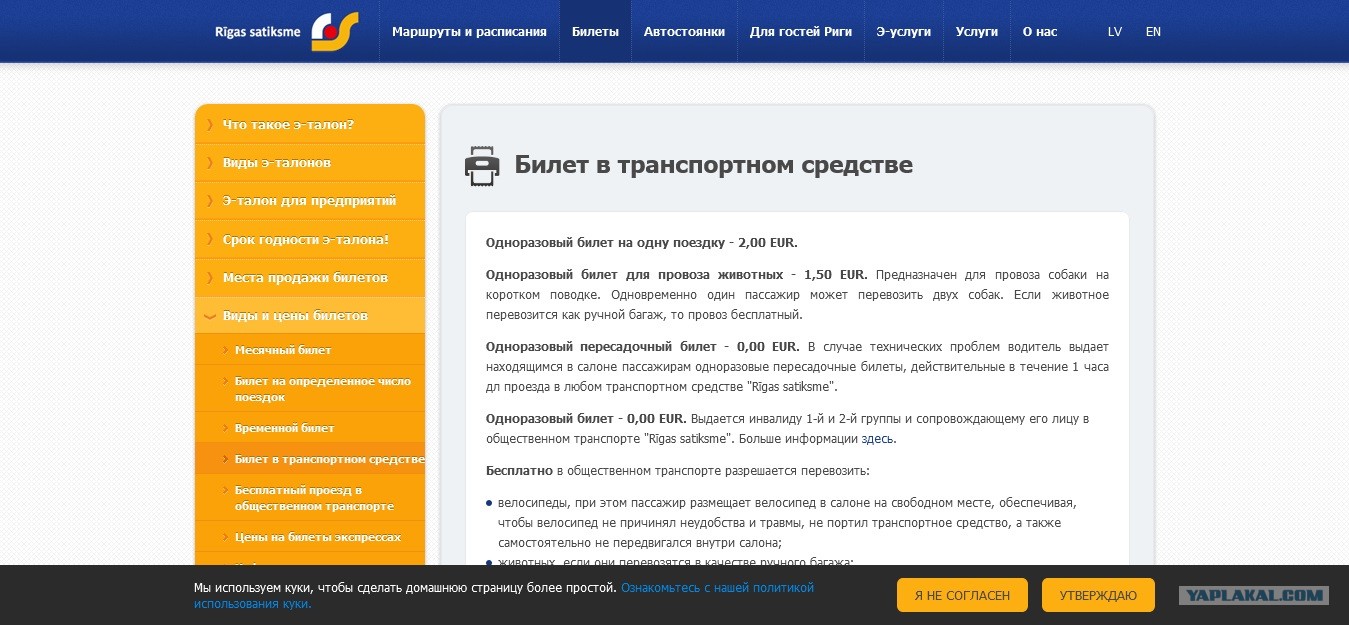This screenshot has height=625, width=1349.
Task: Expand Э-талон для предприятий section
Action: pos(310,200)
